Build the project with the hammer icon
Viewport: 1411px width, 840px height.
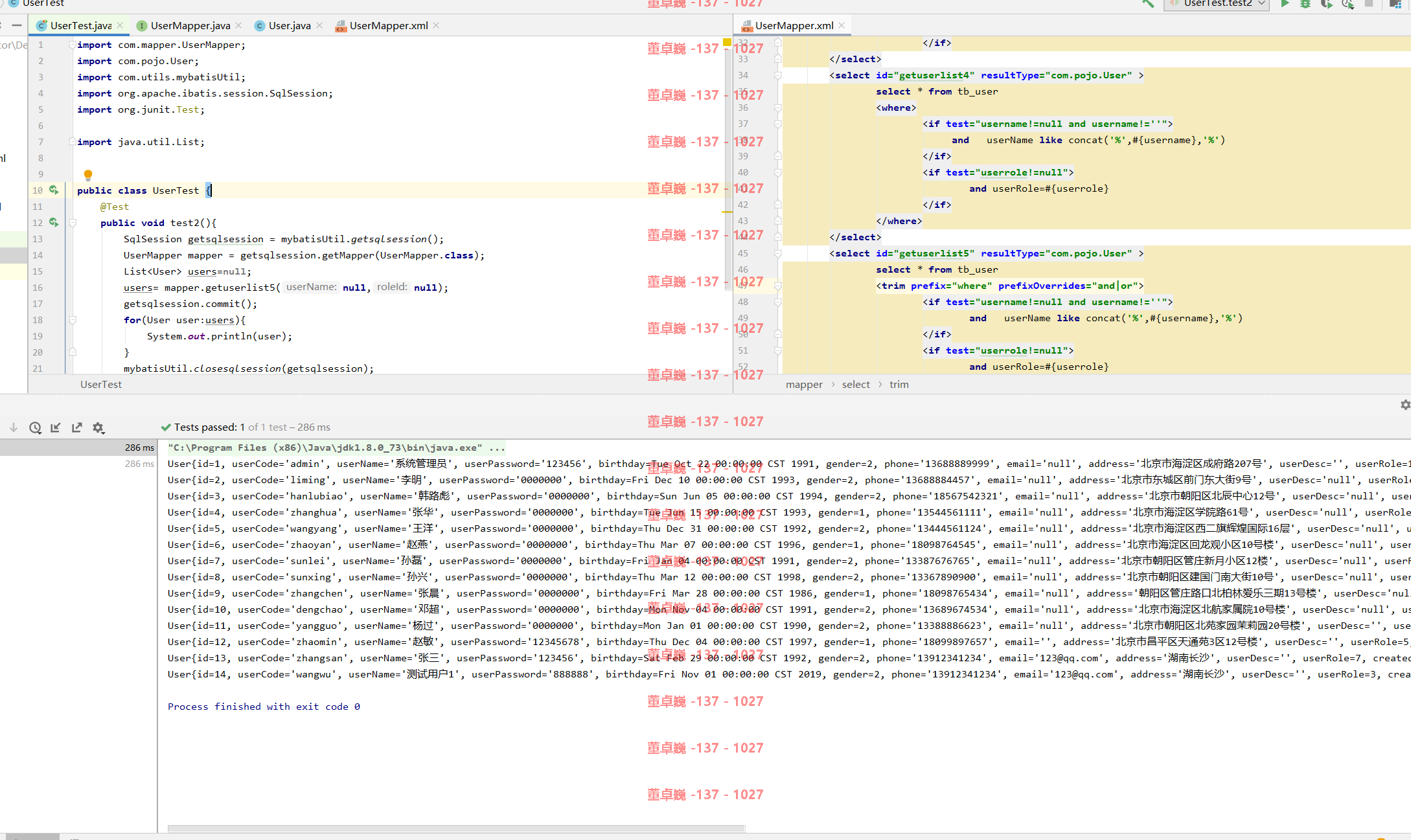pos(1148,3)
